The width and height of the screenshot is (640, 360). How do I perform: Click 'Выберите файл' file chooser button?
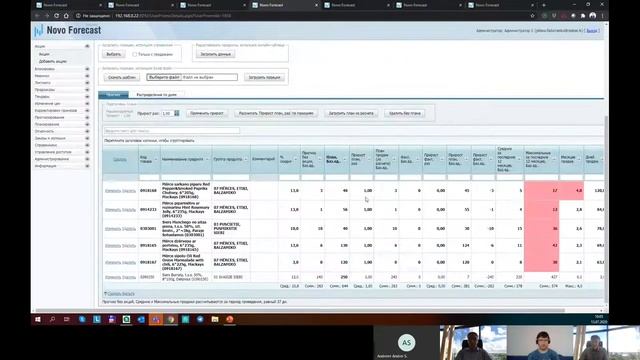coord(164,77)
